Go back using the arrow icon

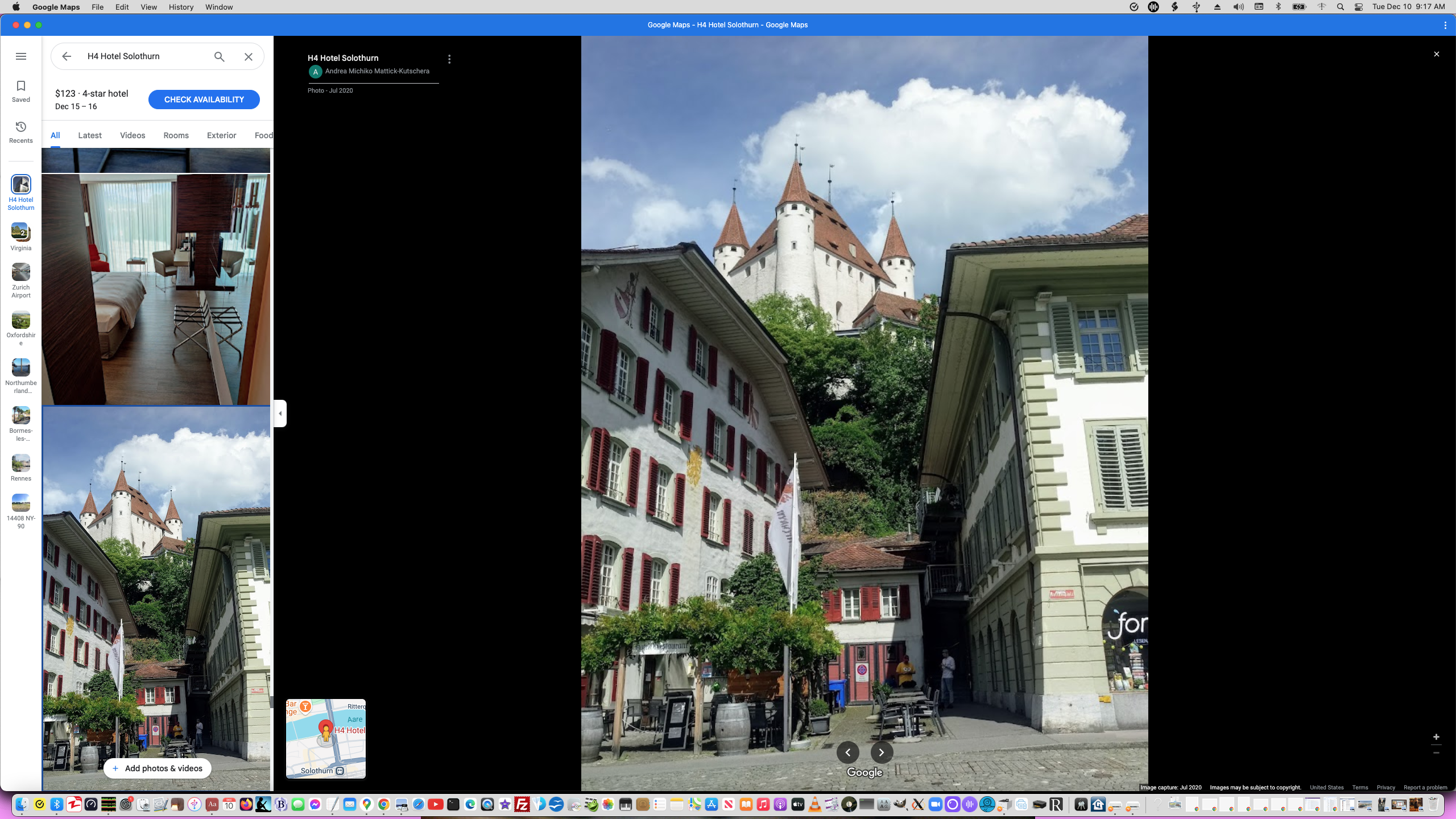pos(67,56)
